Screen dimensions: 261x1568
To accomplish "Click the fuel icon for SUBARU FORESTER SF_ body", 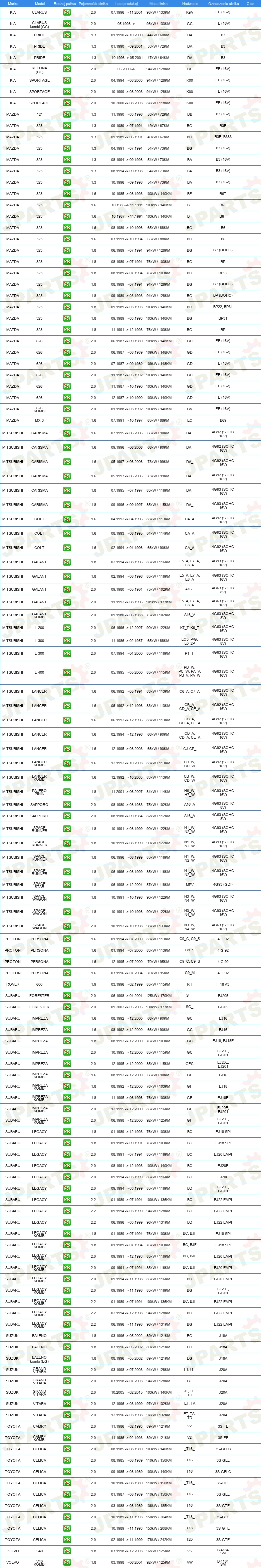I will coord(67,996).
